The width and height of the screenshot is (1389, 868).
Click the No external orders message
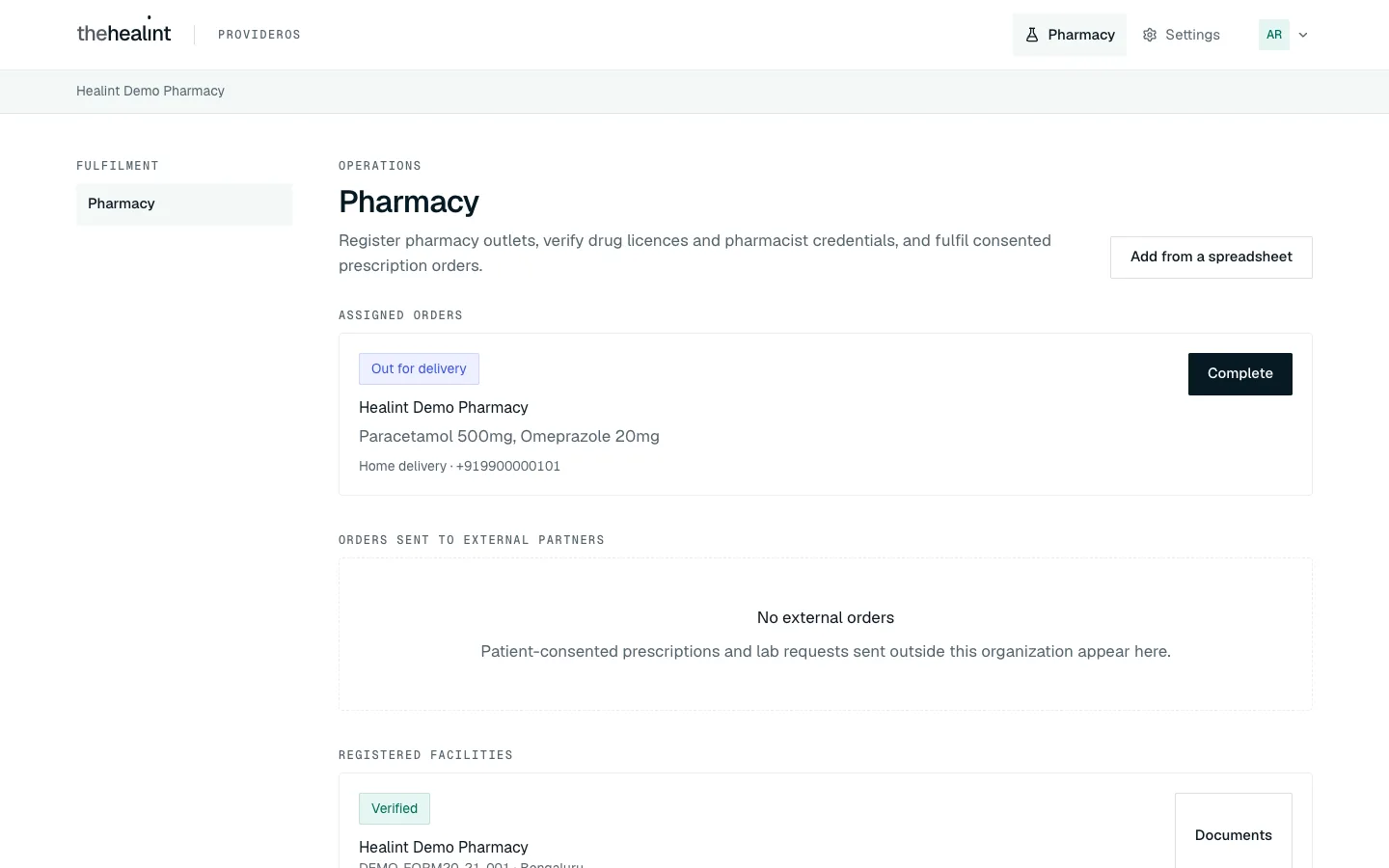coord(826,617)
